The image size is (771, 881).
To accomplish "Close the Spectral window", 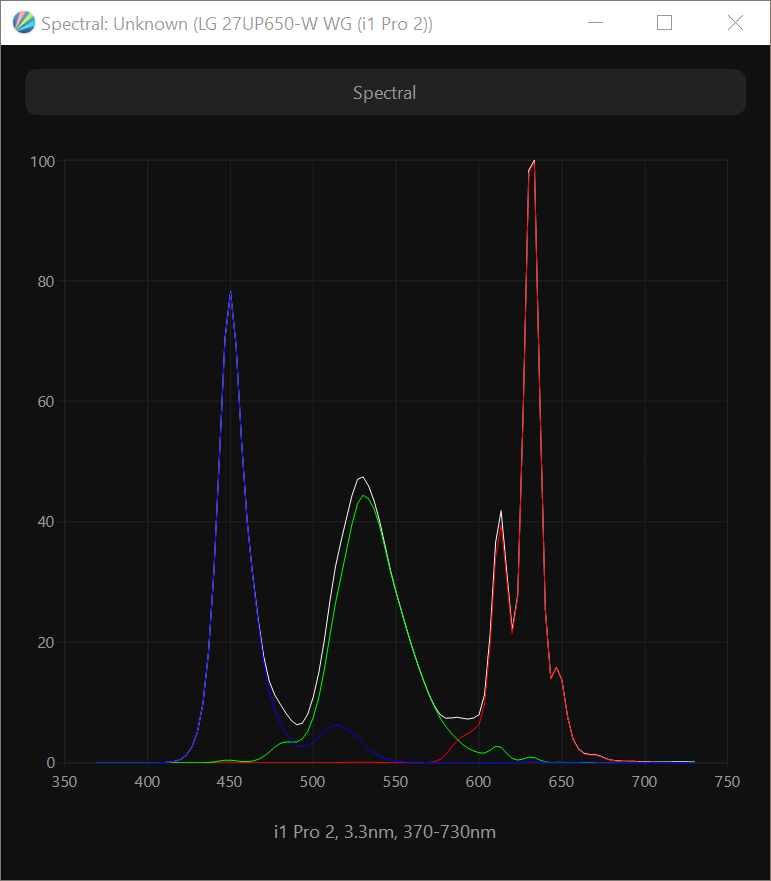I will pyautogui.click(x=735, y=22).
